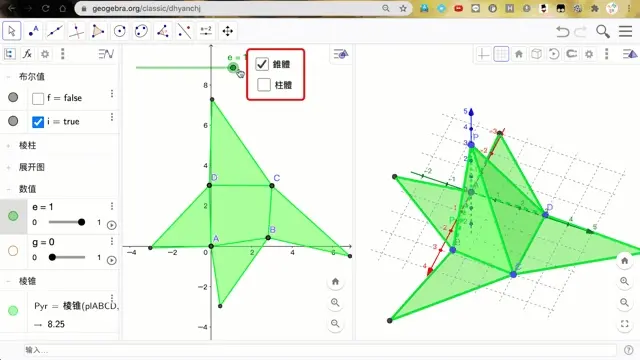Click slider g track in algebra panel
The image size is (640, 360).
pyautogui.click(x=67, y=257)
